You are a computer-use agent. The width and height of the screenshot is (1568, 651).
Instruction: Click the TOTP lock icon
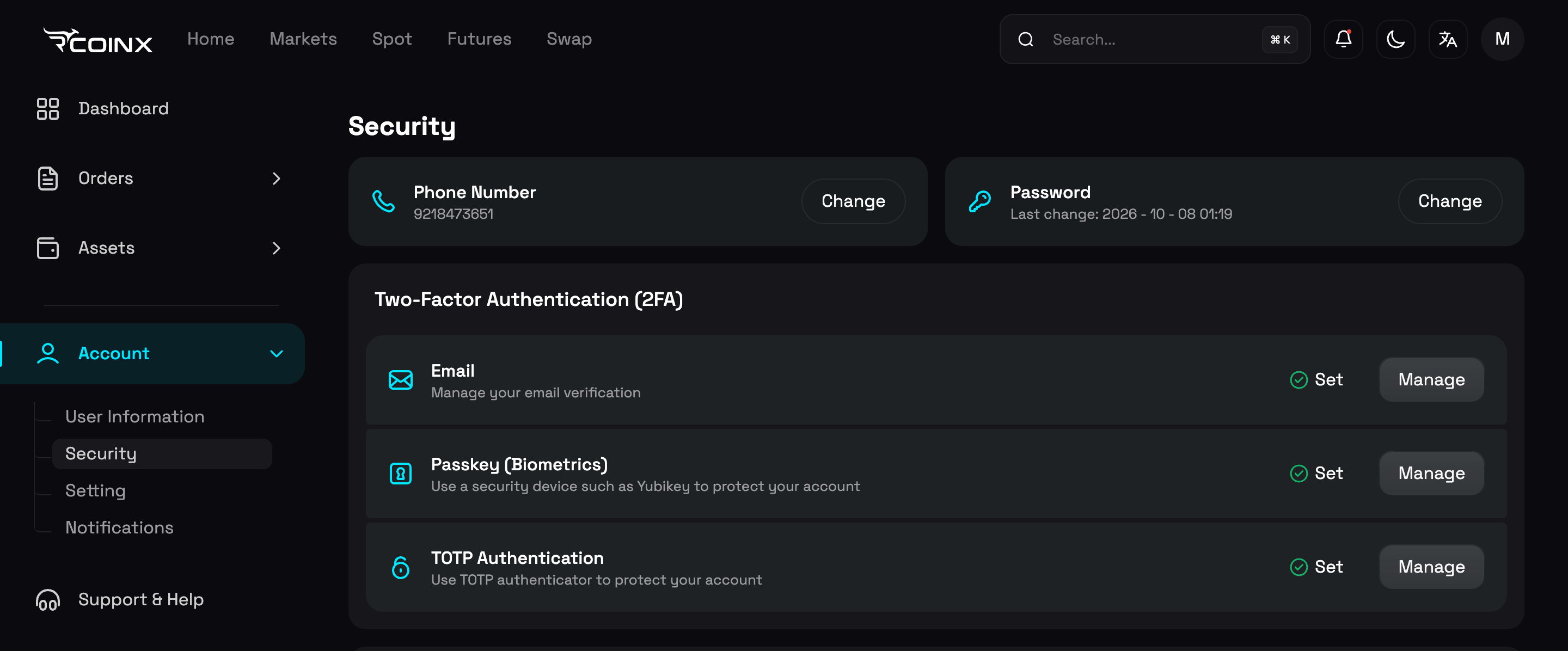pos(401,567)
